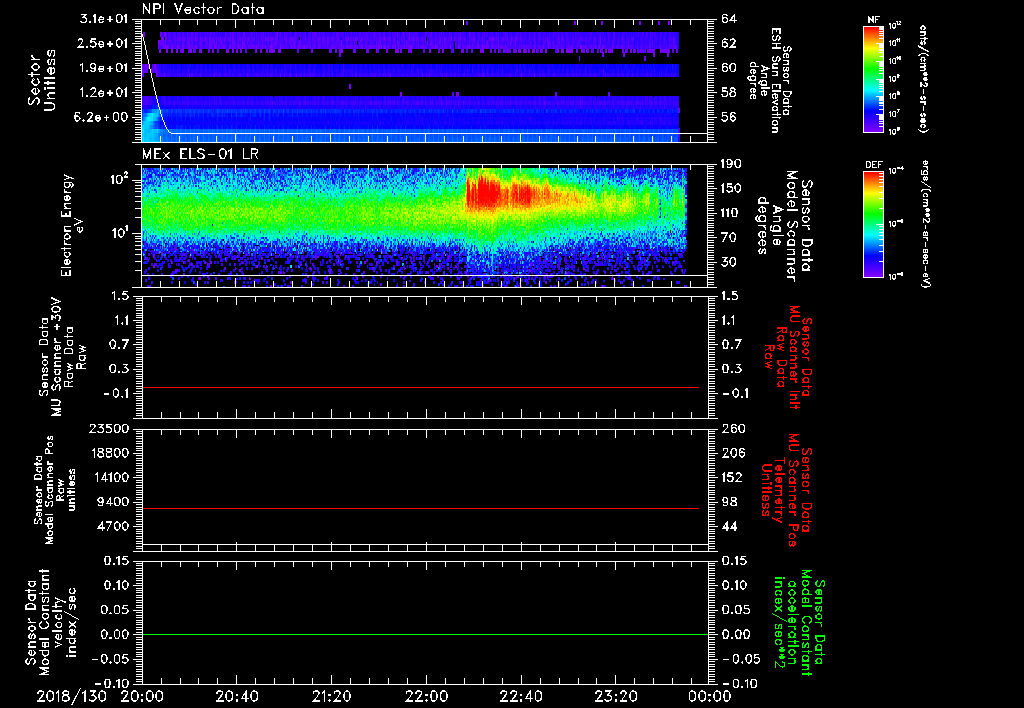The image size is (1024, 708).
Task: Click the 22:40 time axis label
Action: click(520, 696)
